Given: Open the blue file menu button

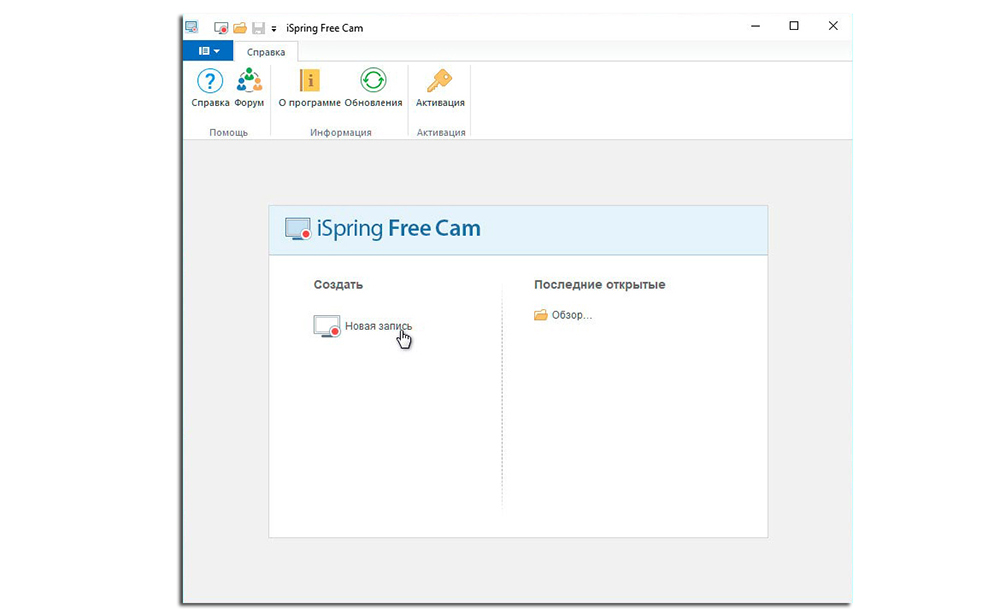Looking at the screenshot, I should (x=208, y=51).
